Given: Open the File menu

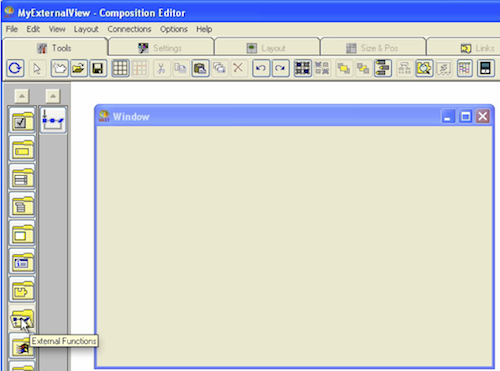Looking at the screenshot, I should 12,29.
